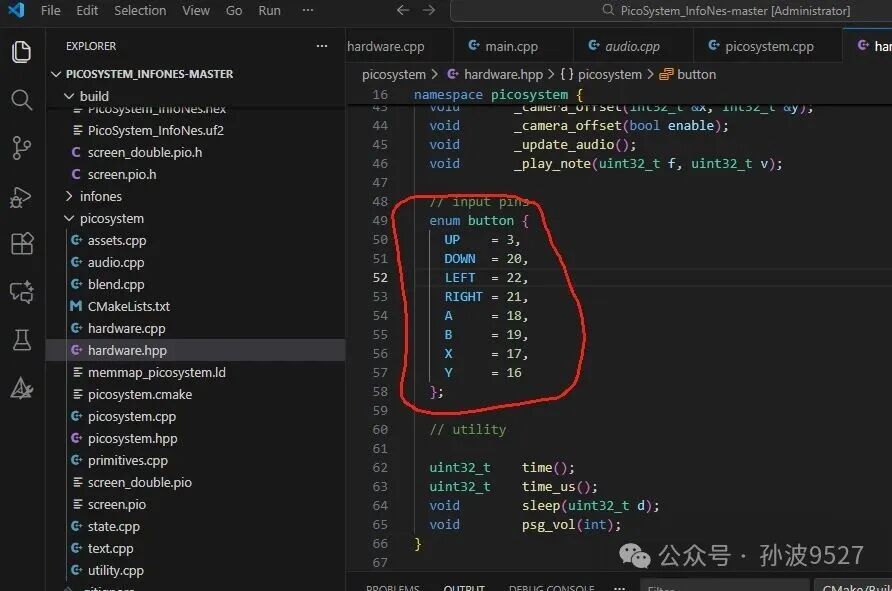Click line number 52 in the gutter
The width and height of the screenshot is (892, 591).
(380, 278)
